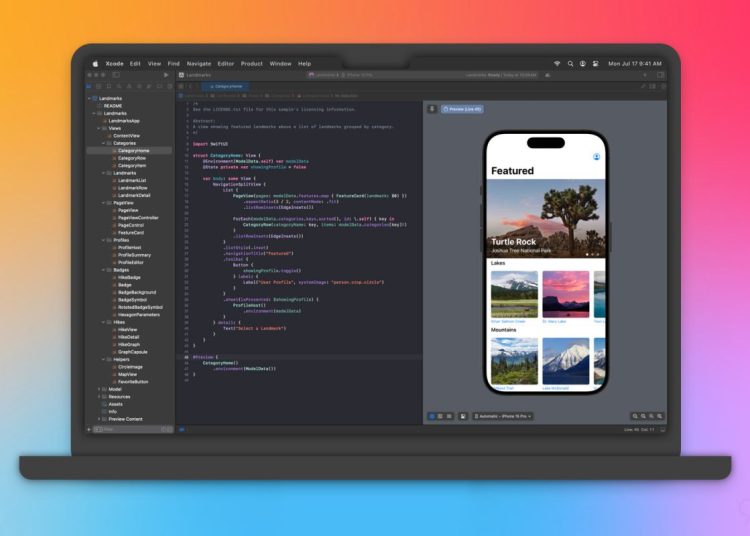
Task: Expand the Model folder in navigator
Action: 100,389
